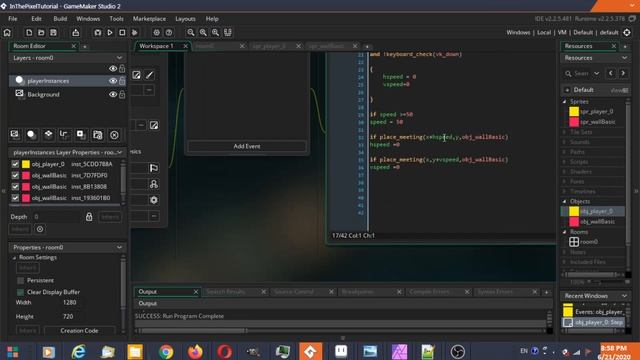Open target manager crosshair icon
The height and width of the screenshot is (360, 640).
coord(627,33)
